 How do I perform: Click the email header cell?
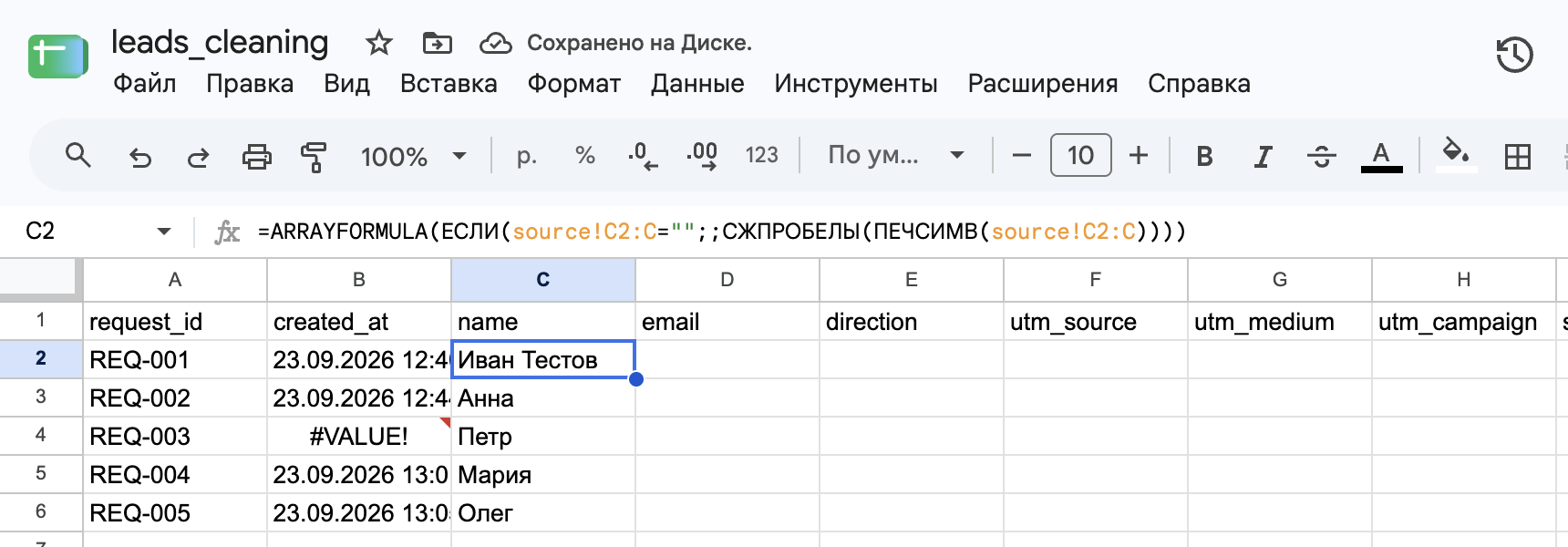pos(727,321)
